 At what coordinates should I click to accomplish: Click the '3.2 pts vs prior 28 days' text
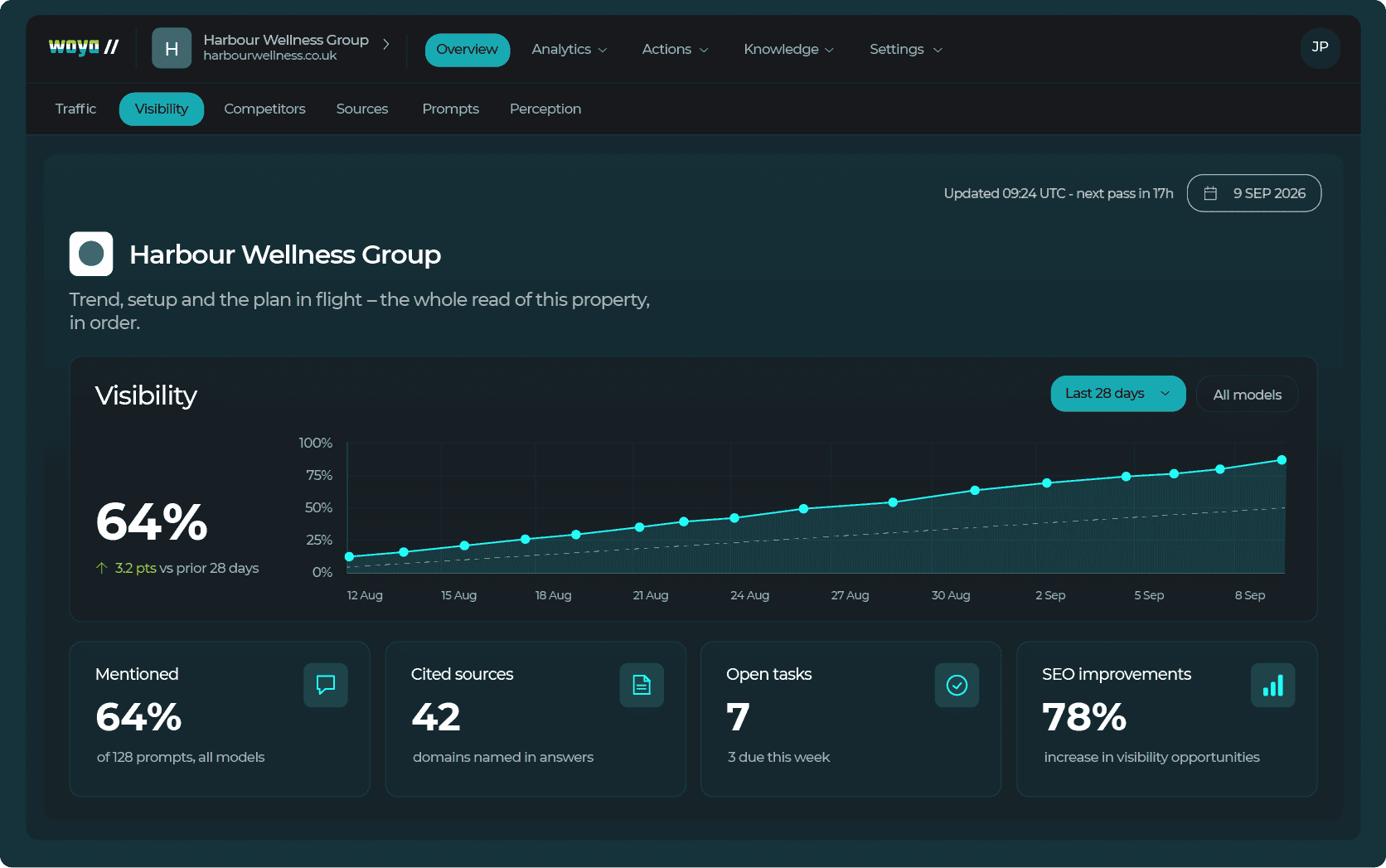pos(187,568)
